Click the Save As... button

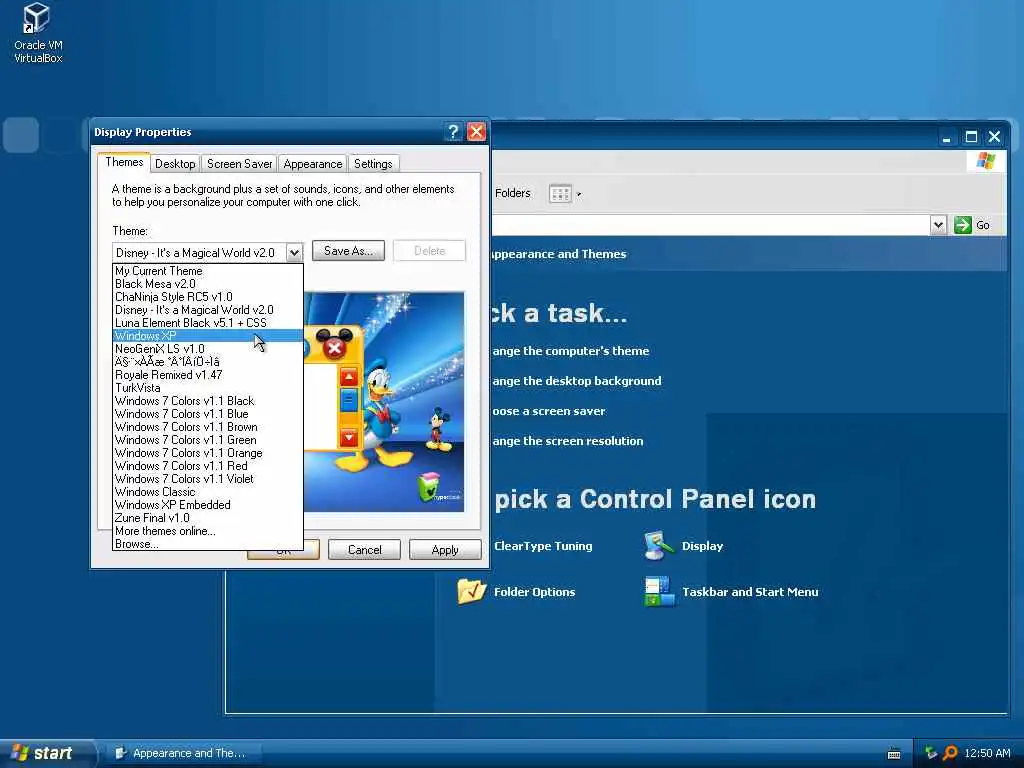[x=348, y=251]
